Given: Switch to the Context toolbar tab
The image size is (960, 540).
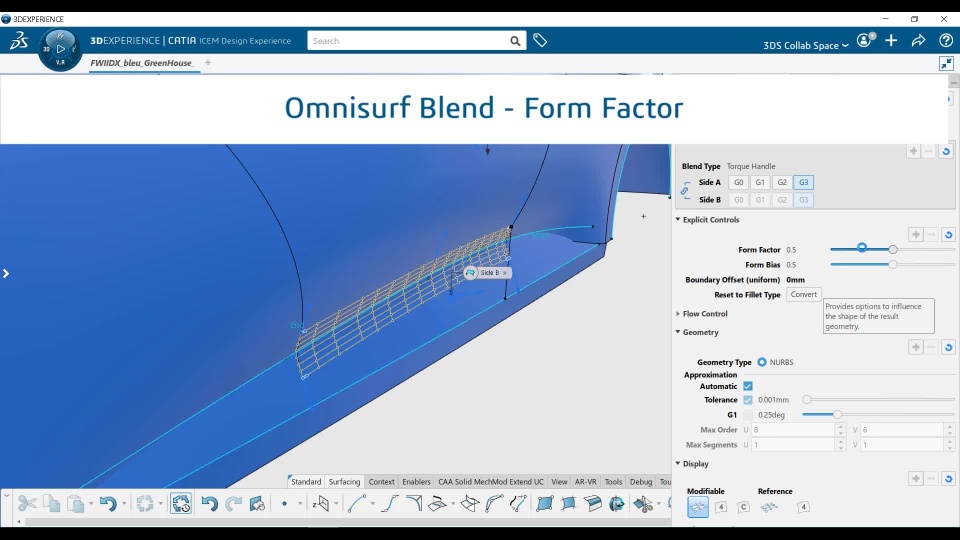Looking at the screenshot, I should coord(381,482).
